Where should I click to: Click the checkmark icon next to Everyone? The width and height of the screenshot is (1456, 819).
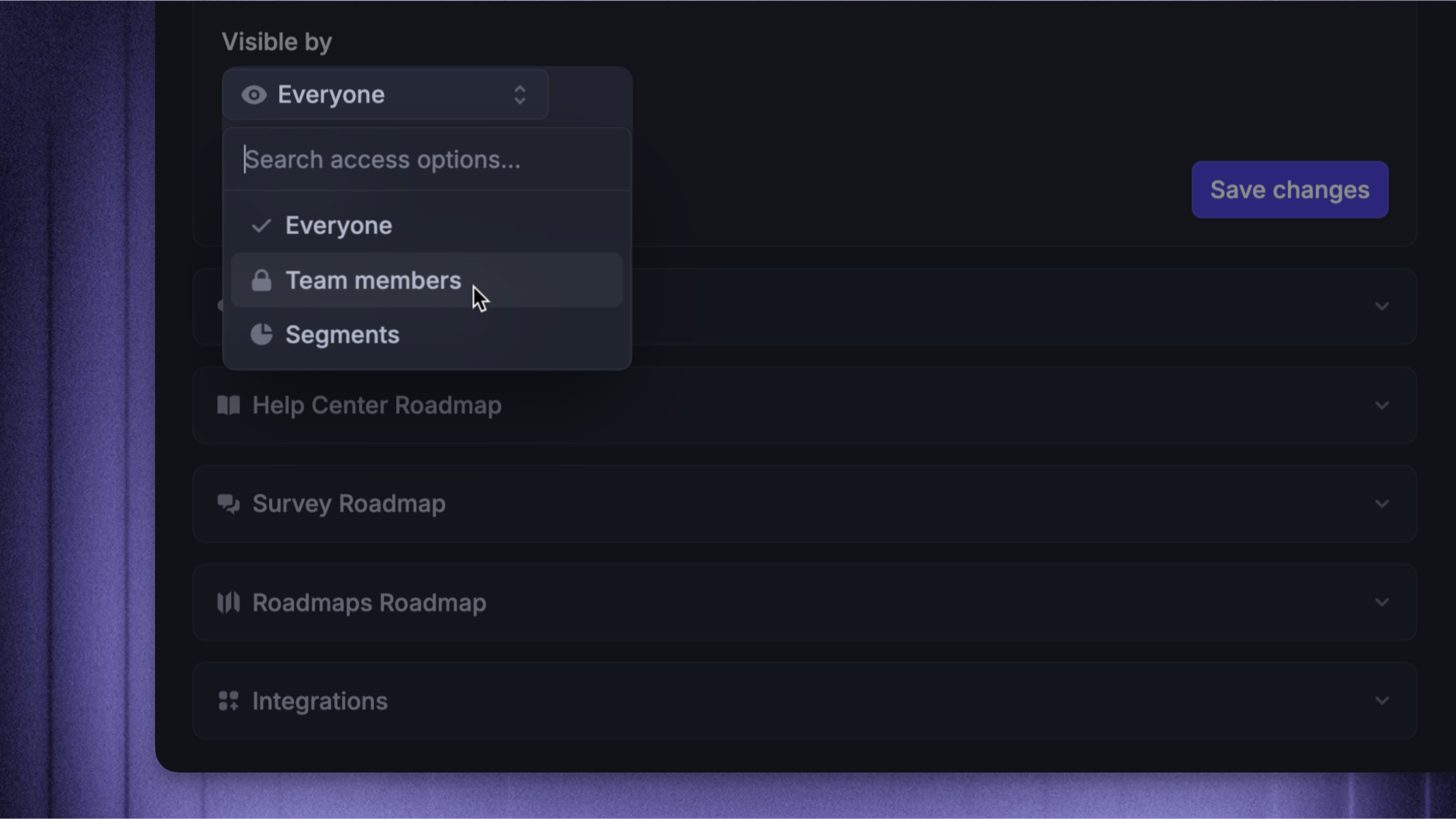261,225
